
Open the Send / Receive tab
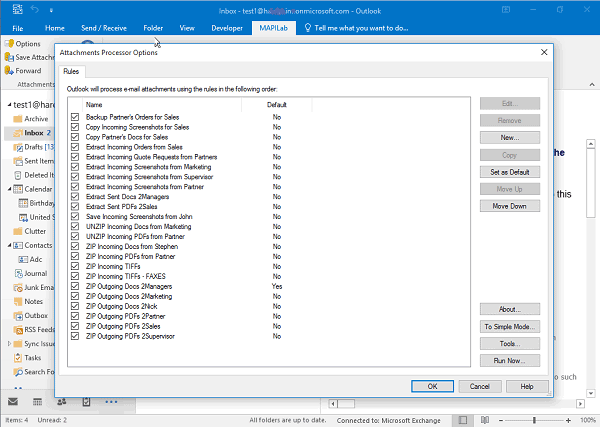coord(104,28)
